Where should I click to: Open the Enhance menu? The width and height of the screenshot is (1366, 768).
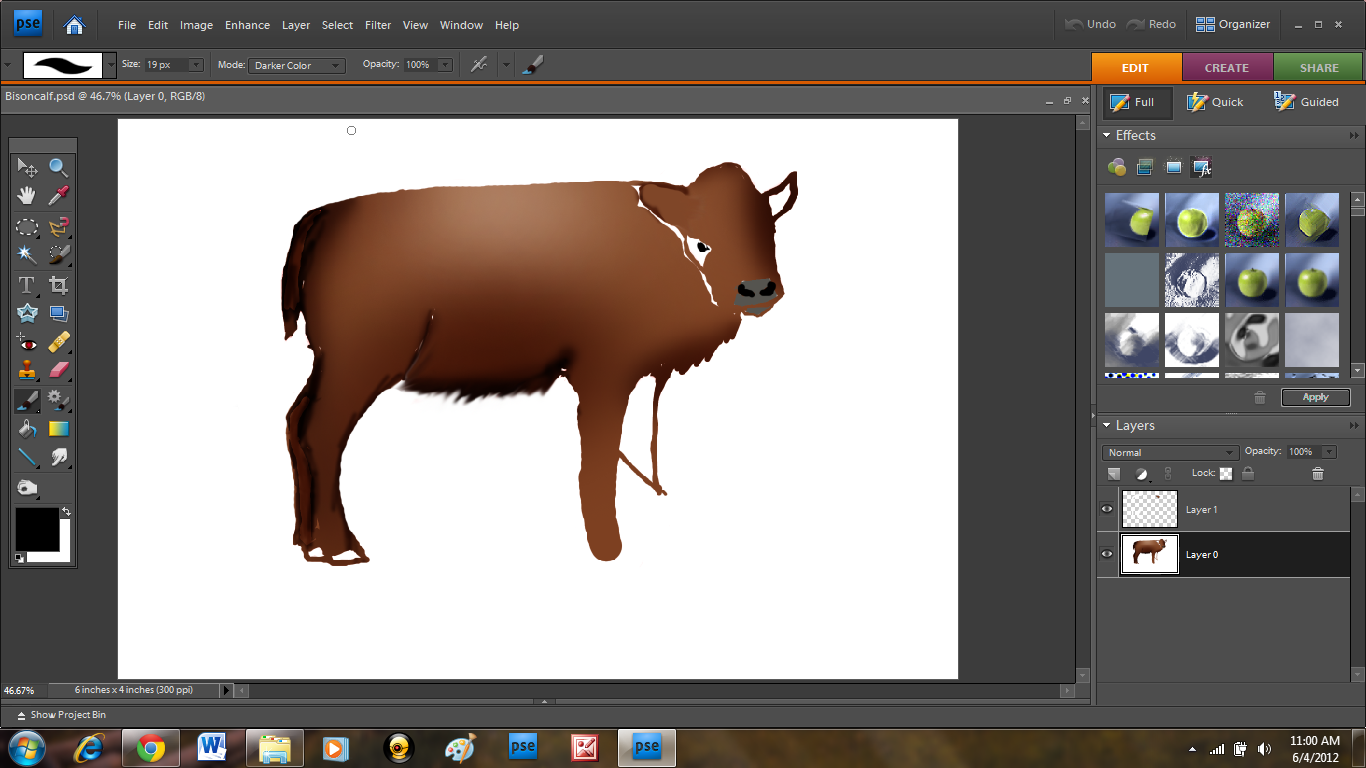tap(247, 25)
